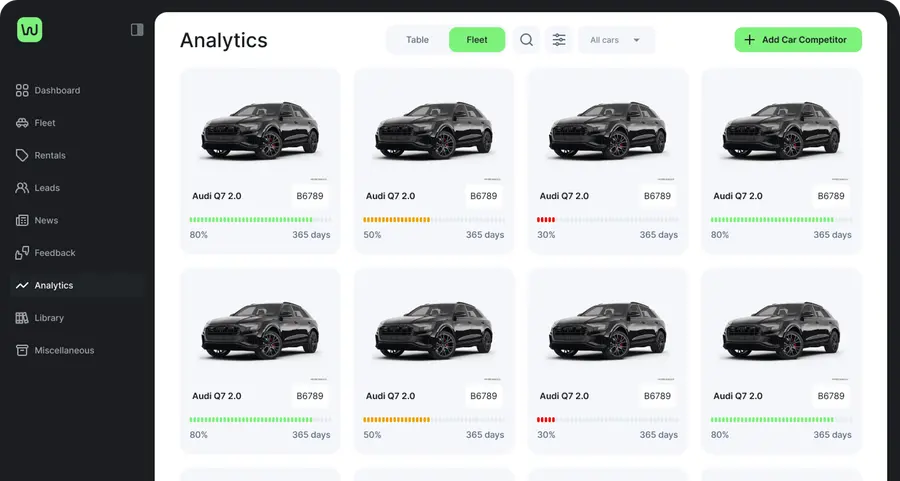Click the News newspaper icon
Image resolution: width=900 pixels, height=481 pixels.
tap(22, 220)
